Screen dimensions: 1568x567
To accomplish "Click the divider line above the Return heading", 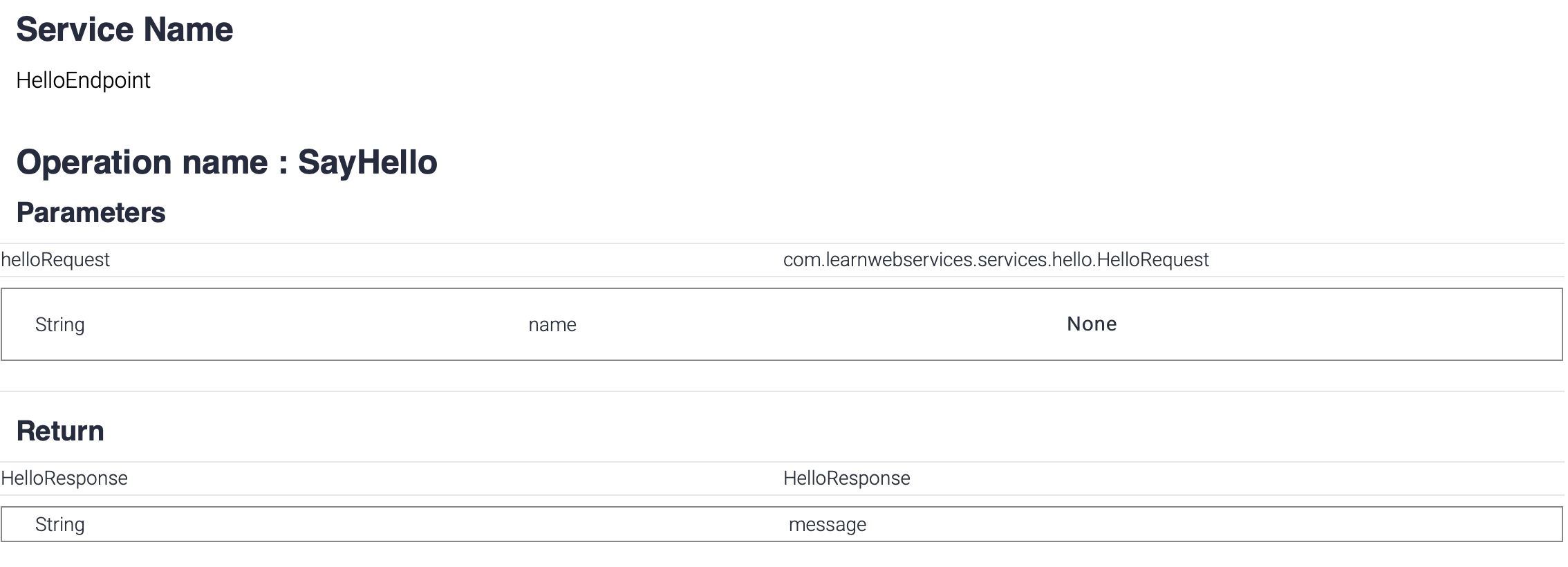I will coord(781,392).
